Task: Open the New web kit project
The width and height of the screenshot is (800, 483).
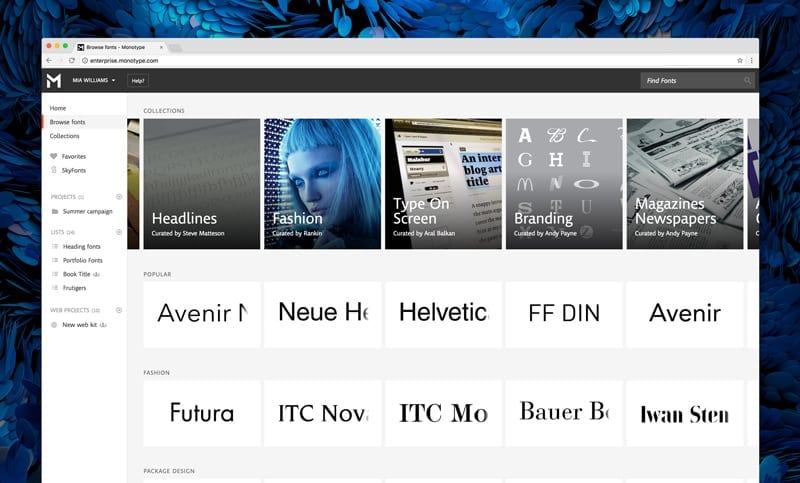Action: pyautogui.click(x=80, y=324)
